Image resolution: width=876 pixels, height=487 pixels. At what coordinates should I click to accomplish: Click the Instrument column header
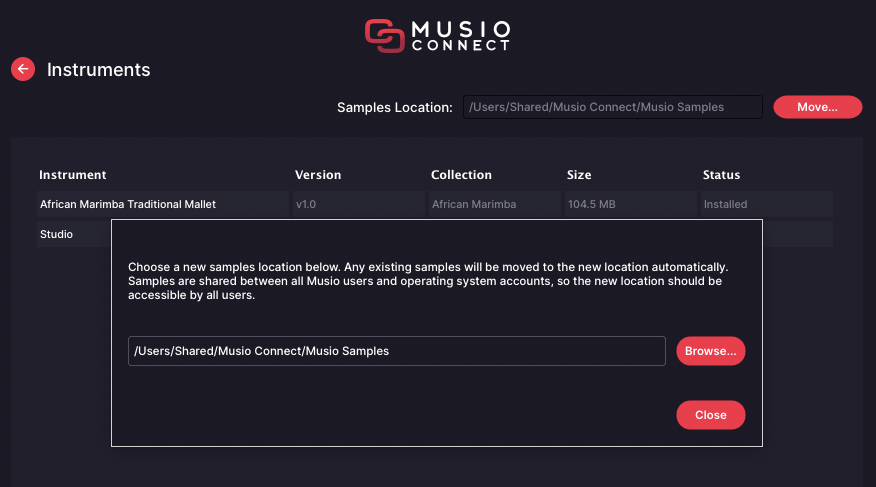click(73, 175)
